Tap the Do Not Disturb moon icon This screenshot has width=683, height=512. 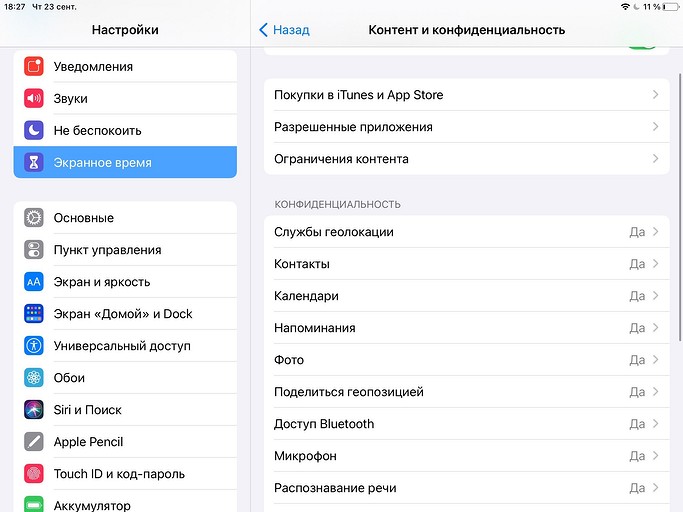tap(34, 131)
